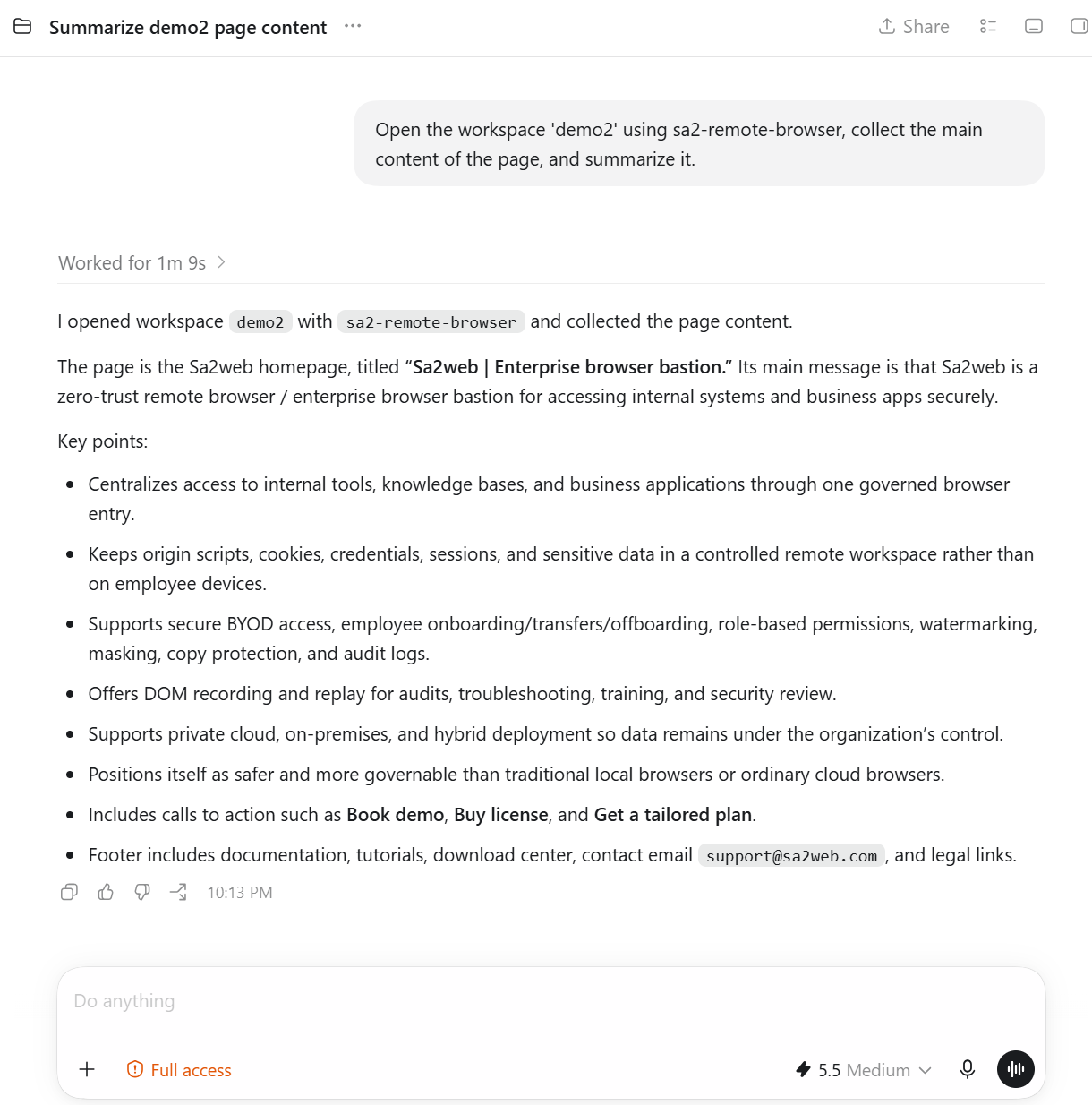This screenshot has height=1105, width=1092.
Task: Click the folder icon beside the chat title
Action: (22, 27)
